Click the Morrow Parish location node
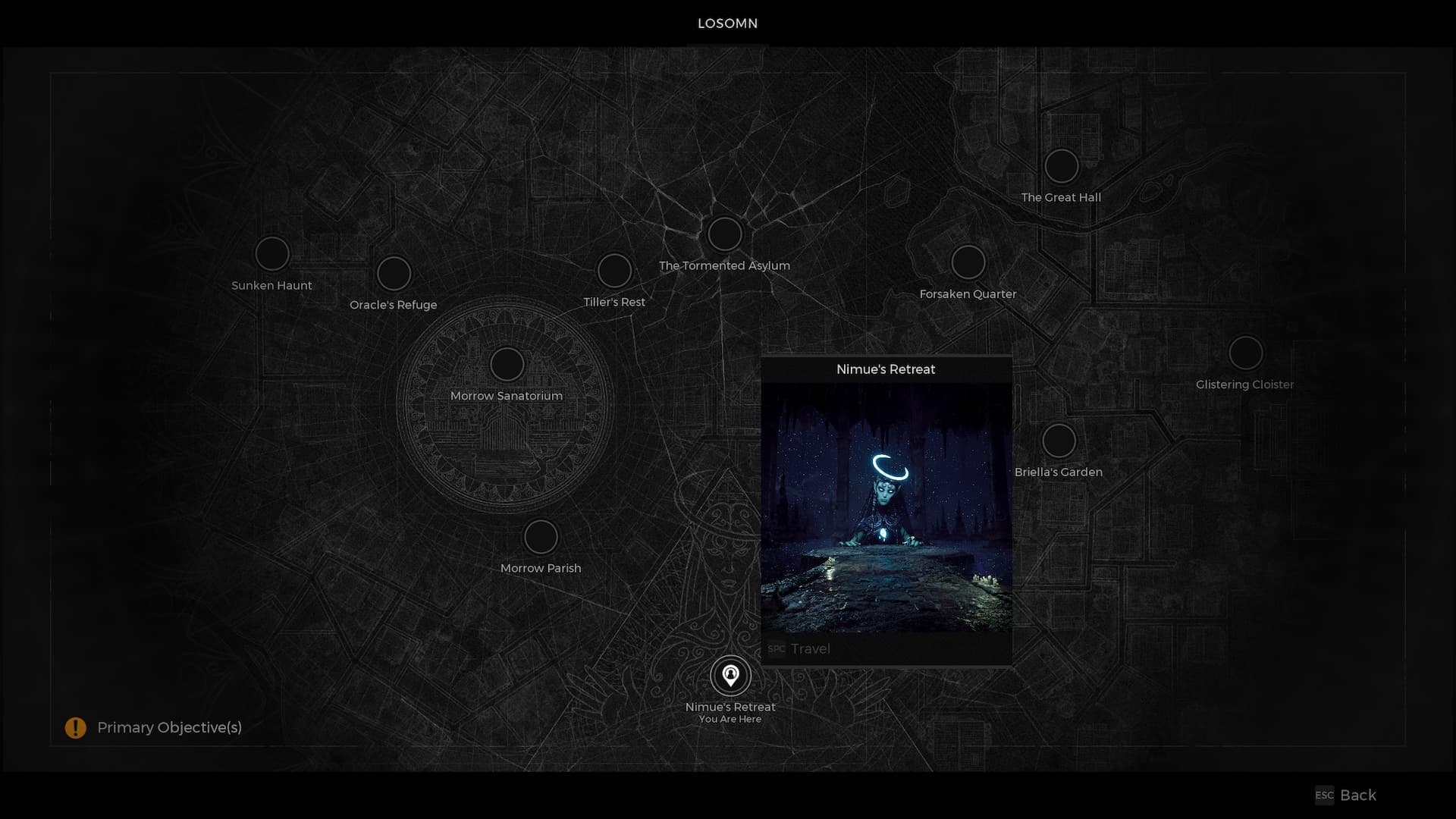 541,537
